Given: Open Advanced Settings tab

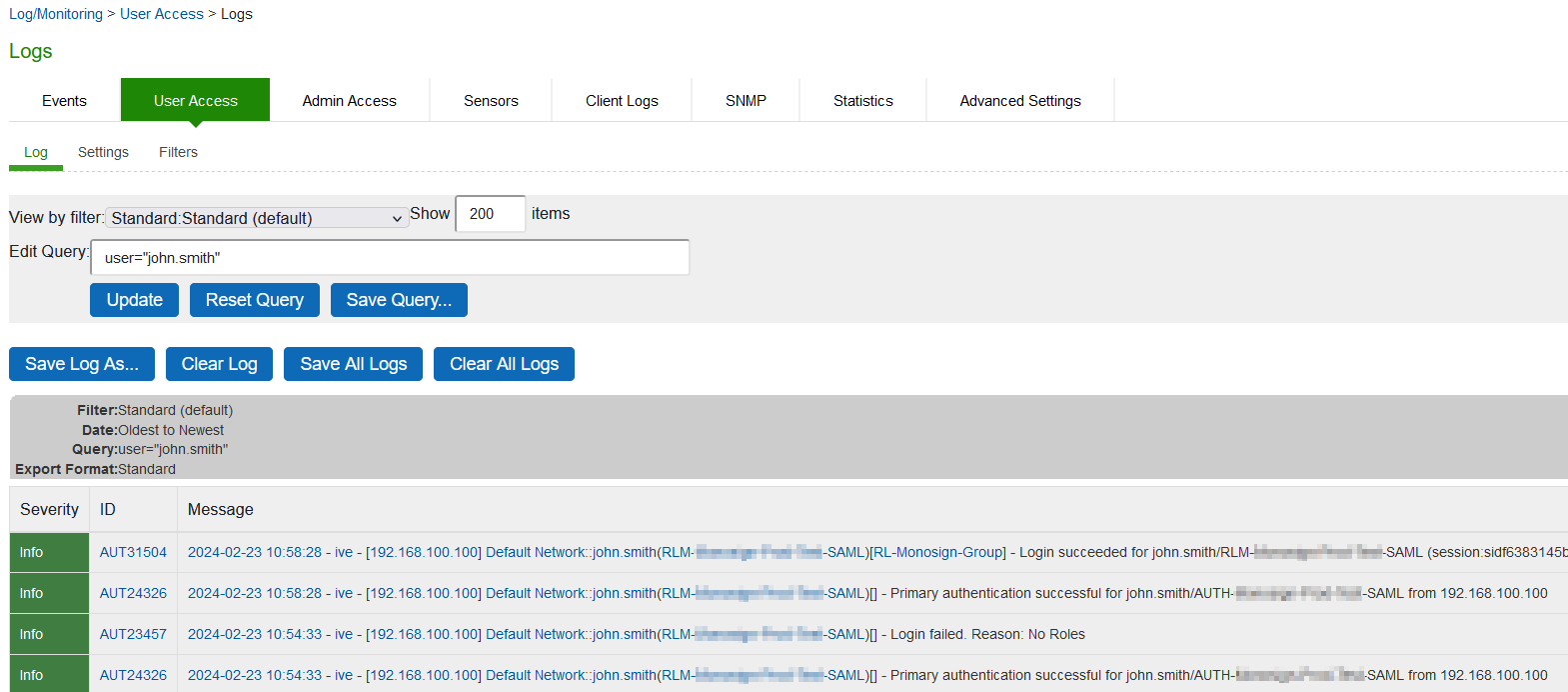Looking at the screenshot, I should click(1019, 101).
